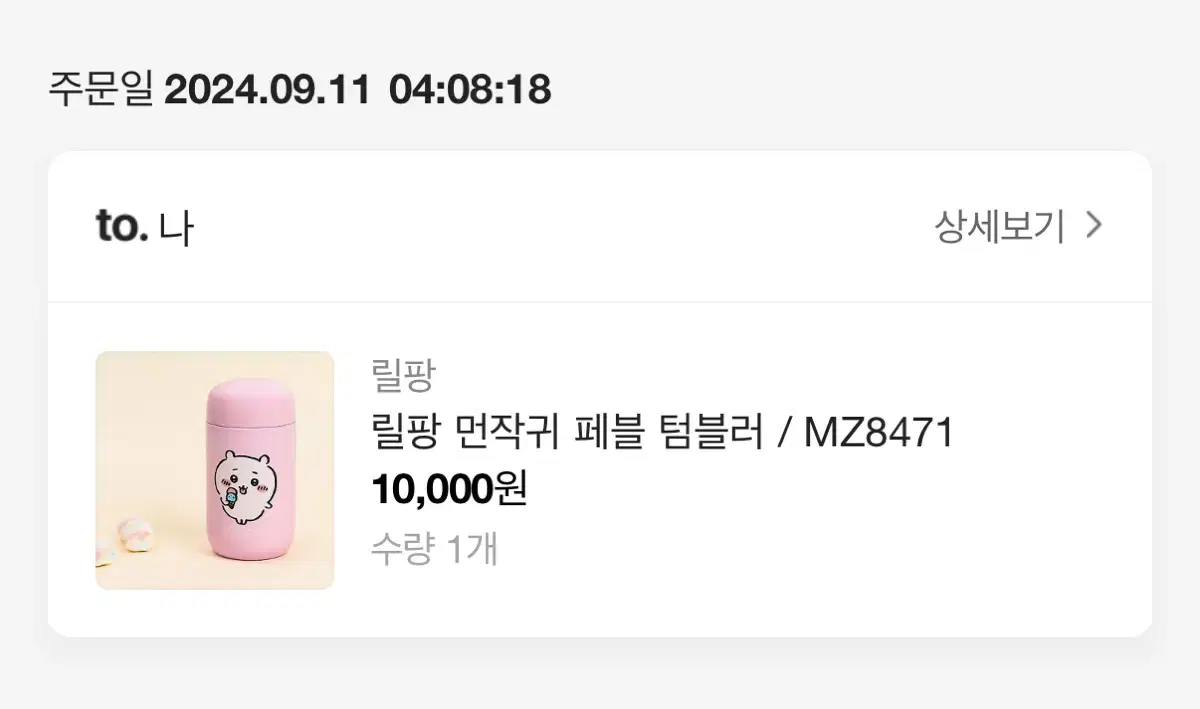
Task: Select the order time 04:08:18
Action: coord(470,91)
